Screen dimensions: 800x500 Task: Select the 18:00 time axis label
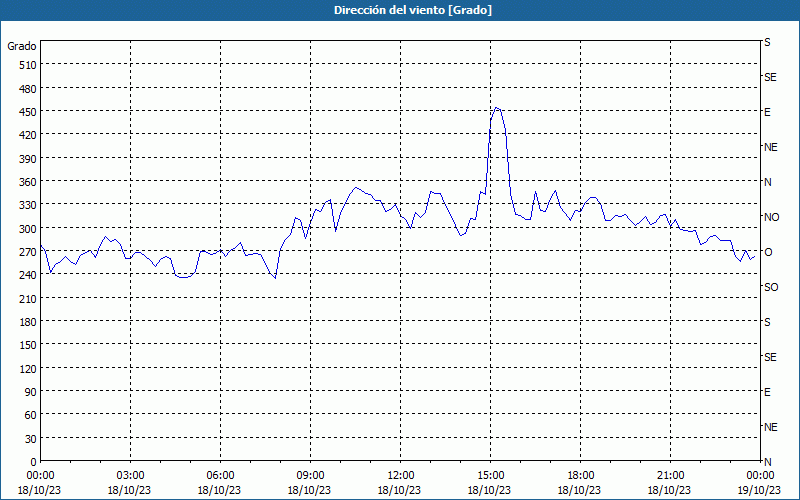tap(581, 476)
